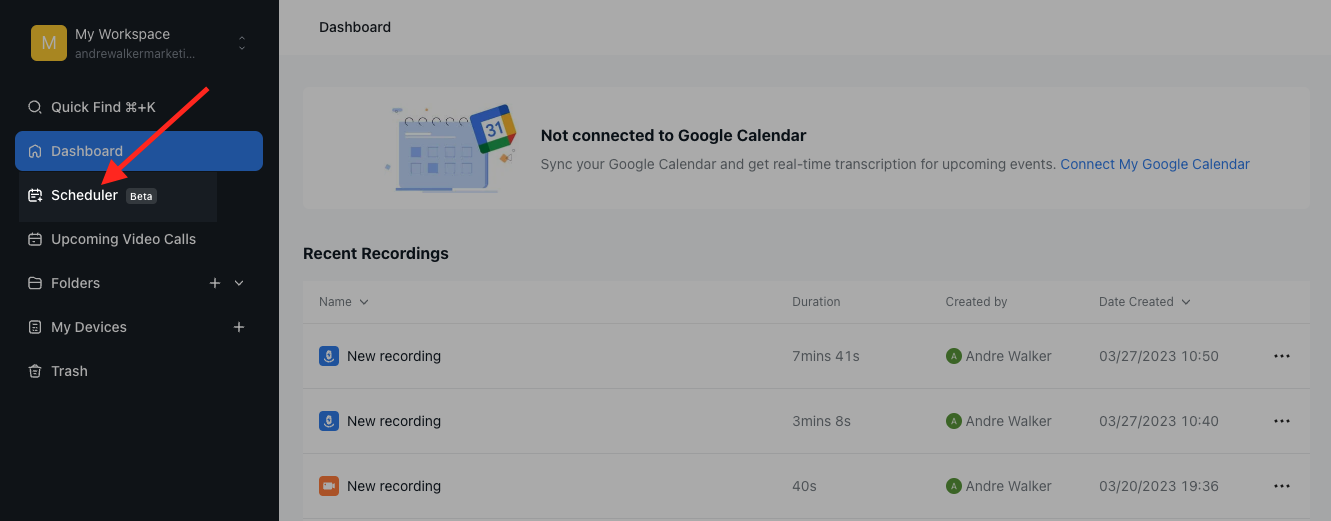Open the Trash section

coord(69,371)
